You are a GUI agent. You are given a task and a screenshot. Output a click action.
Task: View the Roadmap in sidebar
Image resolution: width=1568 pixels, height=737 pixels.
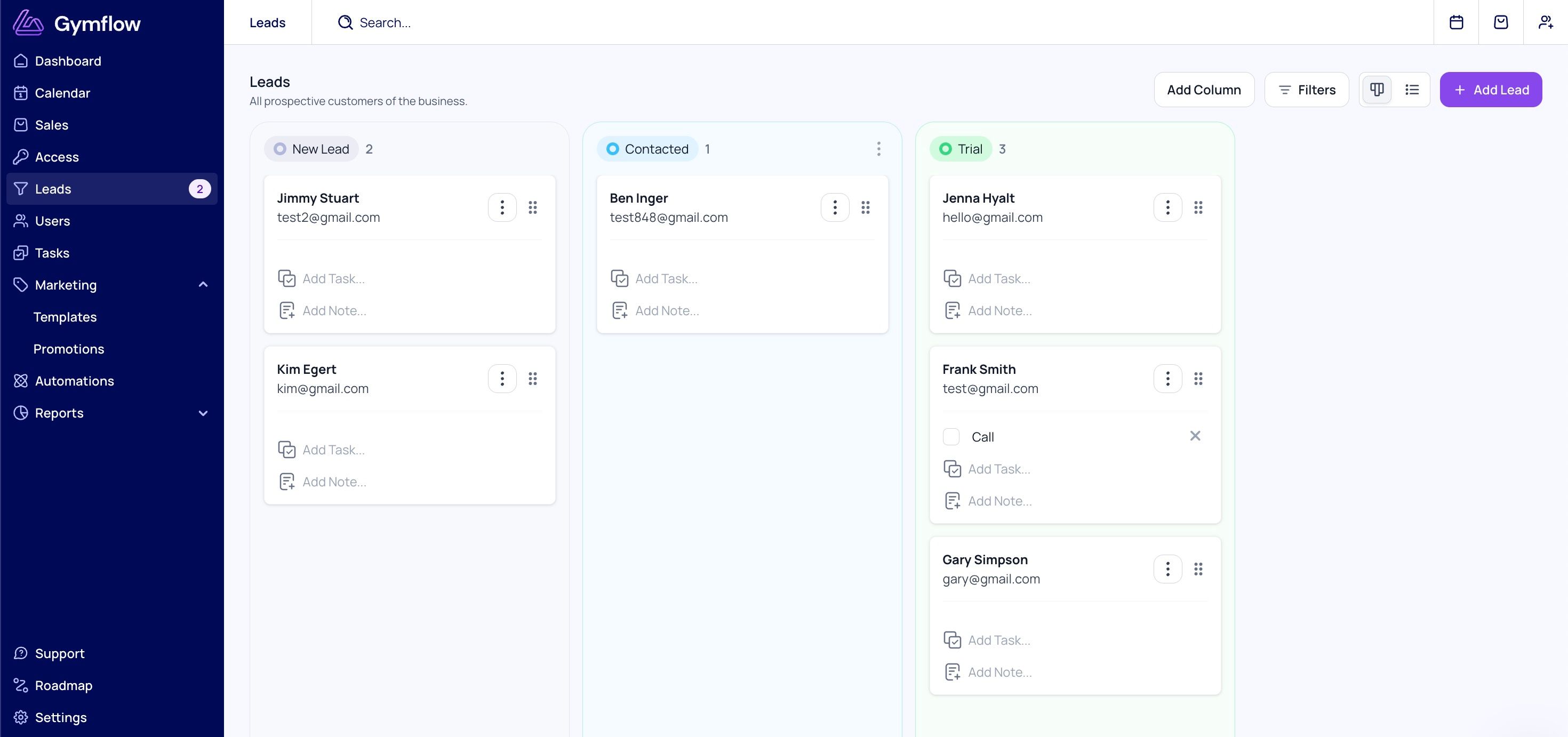[112, 685]
